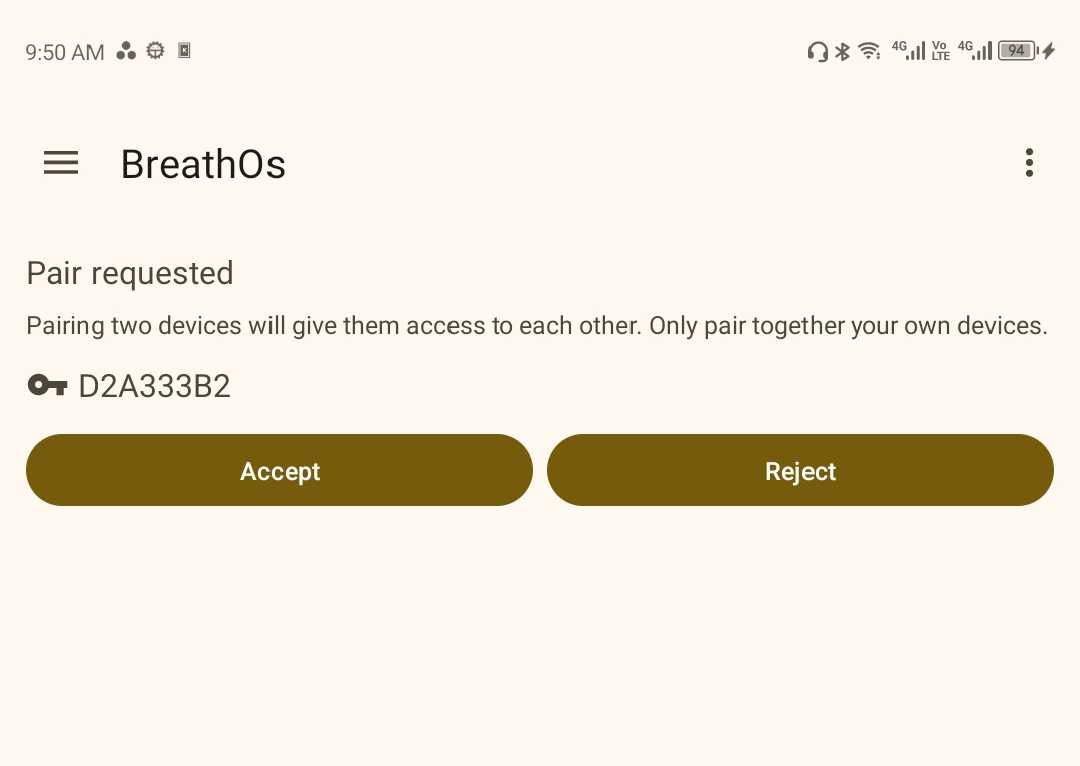The height and width of the screenshot is (766, 1080).
Task: Tap the gear notification icon near the clock
Action: pos(155,50)
